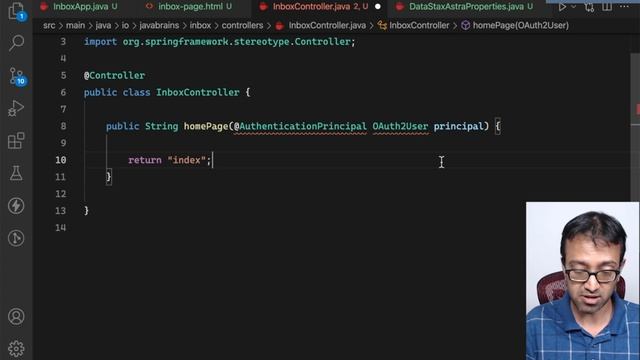Open the main breadcrumb segment
Image resolution: width=640 pixels, height=360 pixels.
click(x=76, y=25)
